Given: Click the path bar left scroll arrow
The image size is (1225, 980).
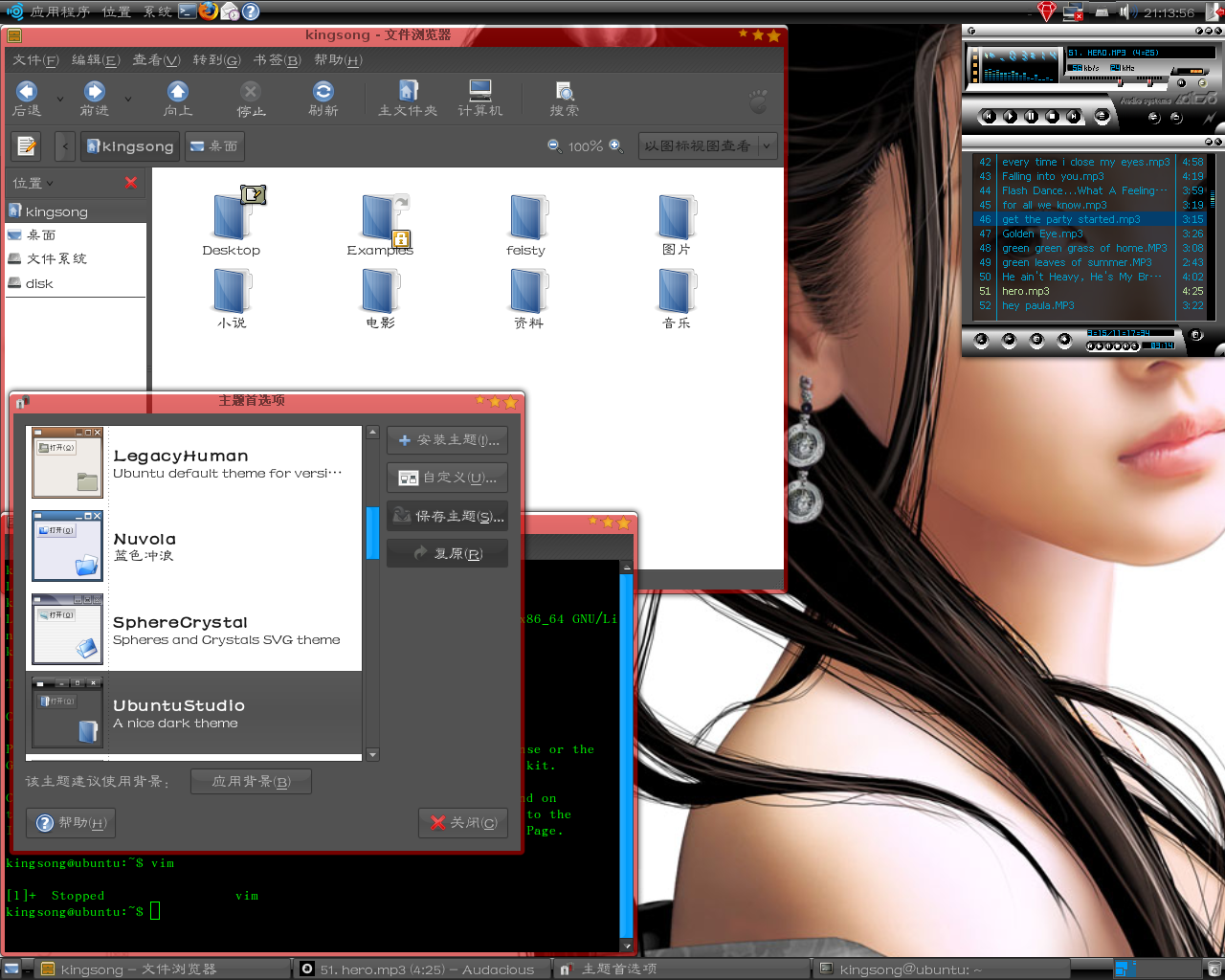Looking at the screenshot, I should pos(65,146).
